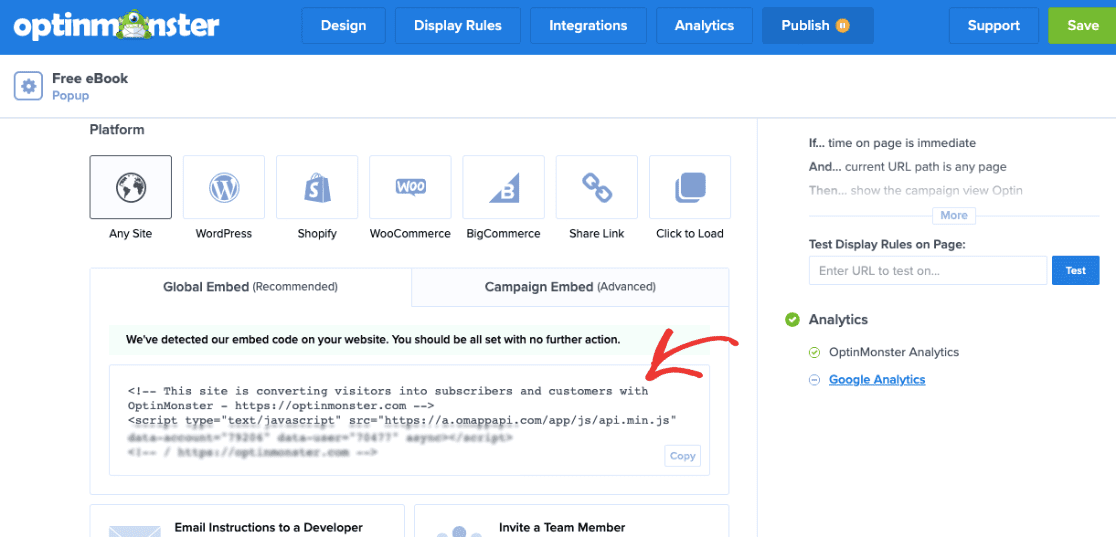This screenshot has height=537, width=1116.
Task: Click the Free eBook campaign title
Action: click(x=90, y=78)
